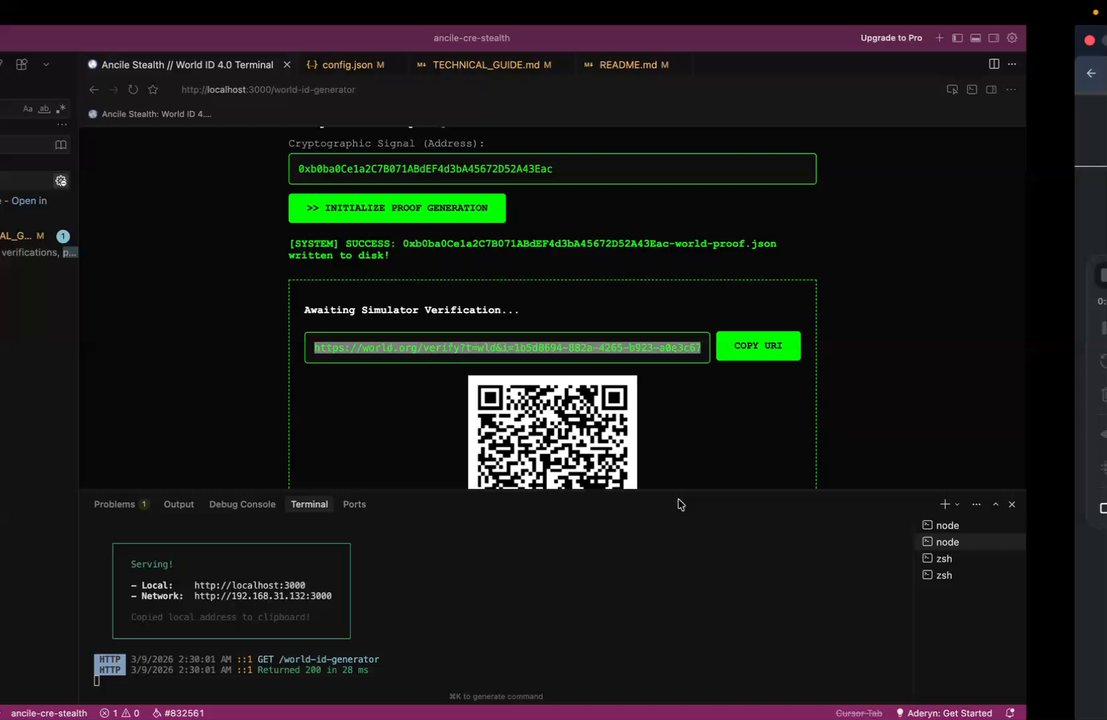Image resolution: width=1107 pixels, height=720 pixels.
Task: Toggle the secondary sidebar layout icon
Action: click(x=993, y=38)
